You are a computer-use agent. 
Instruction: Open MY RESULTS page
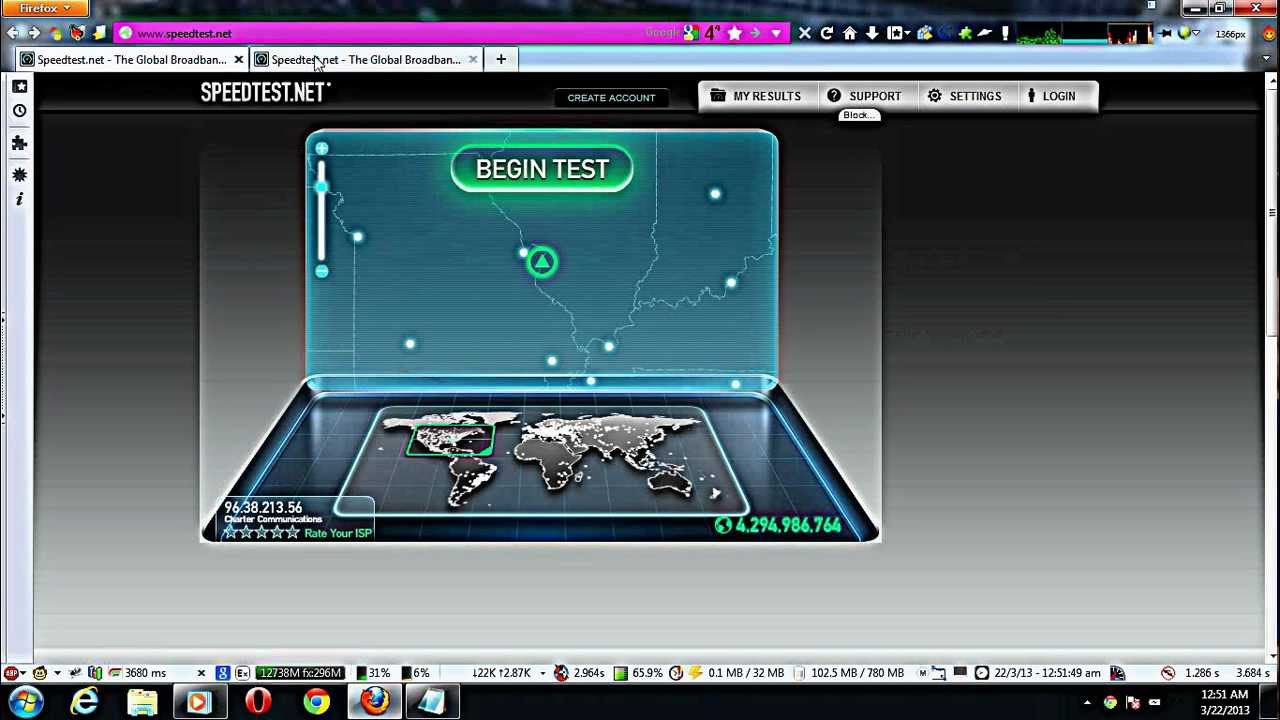[x=755, y=96]
